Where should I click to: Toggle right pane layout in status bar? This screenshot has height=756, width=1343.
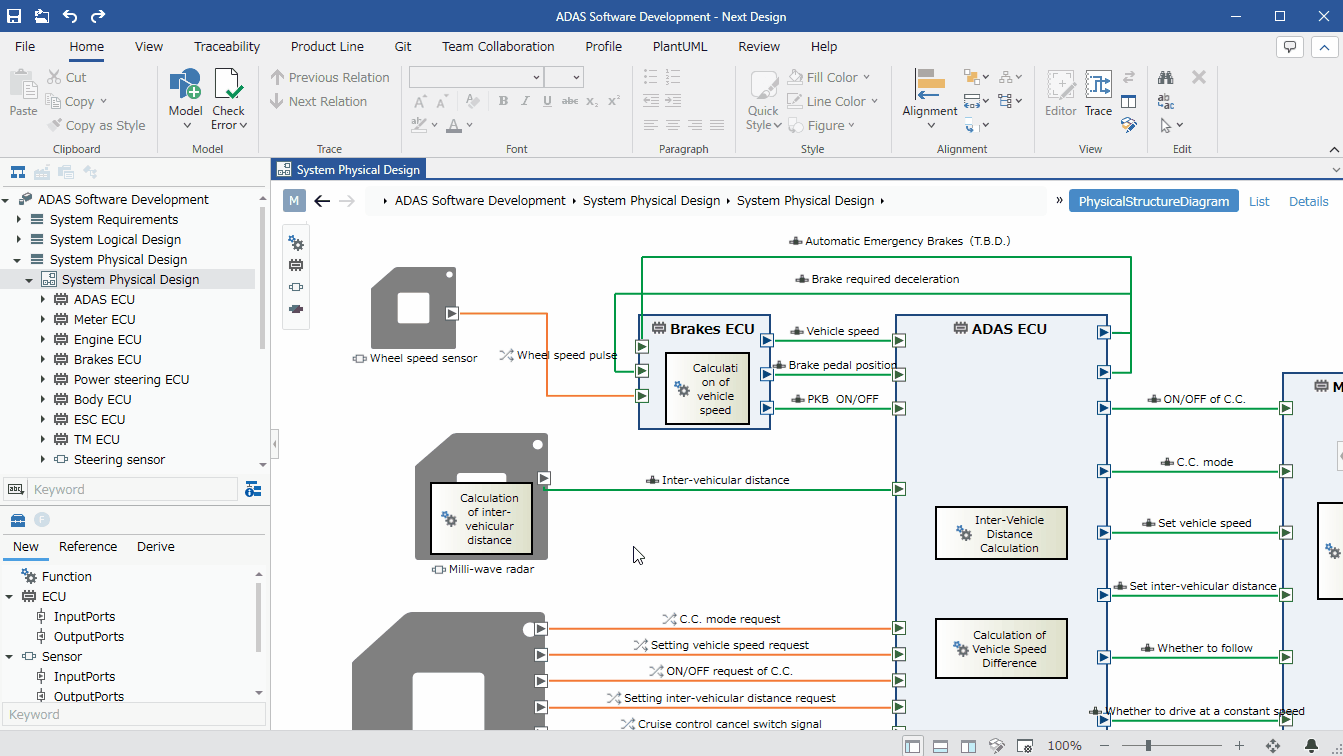(x=969, y=745)
